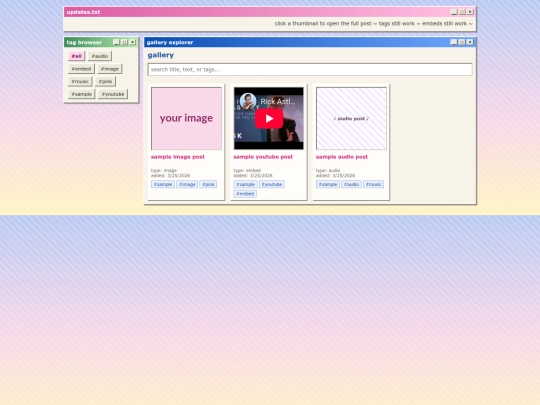The height and width of the screenshot is (405, 540).
Task: Play the Rick Astley YouTube video
Action: pos(269,118)
